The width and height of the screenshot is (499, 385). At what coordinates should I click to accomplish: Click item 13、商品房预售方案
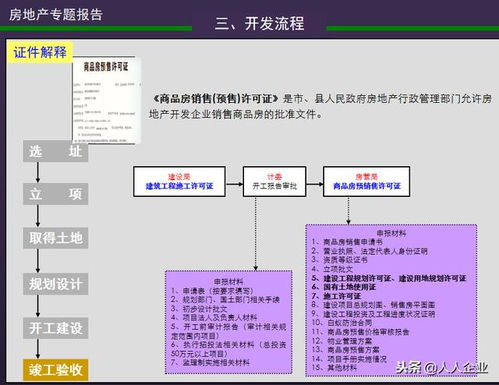click(346, 350)
